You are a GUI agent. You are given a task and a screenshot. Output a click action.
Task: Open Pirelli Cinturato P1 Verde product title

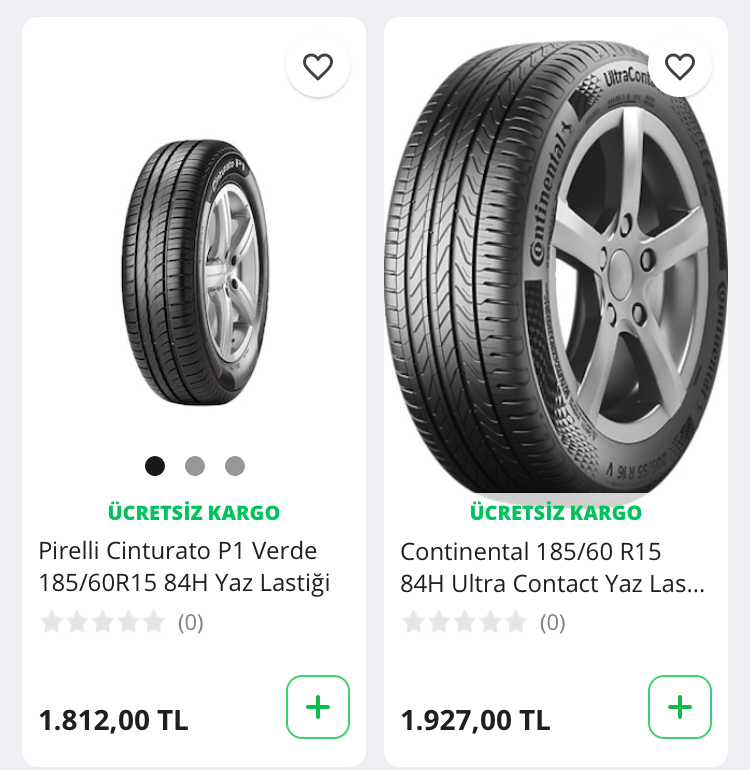coord(185,567)
